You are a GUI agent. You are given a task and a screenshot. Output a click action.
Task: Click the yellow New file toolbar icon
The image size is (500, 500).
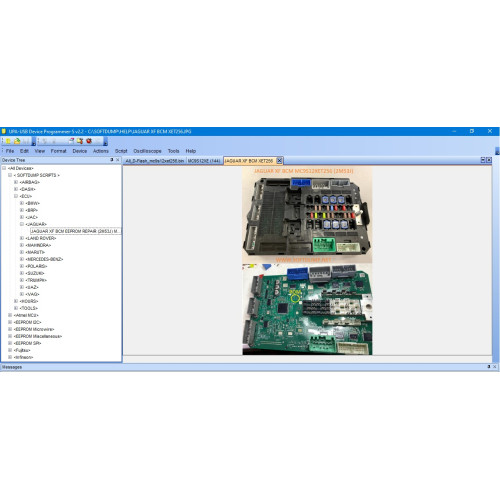[x=8, y=141]
